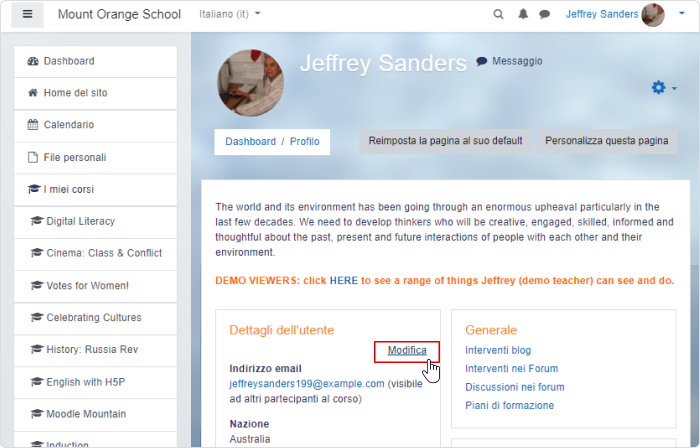Viewport: 700px width, 448px height.
Task: Open Interventi blog link
Action: tap(498, 350)
